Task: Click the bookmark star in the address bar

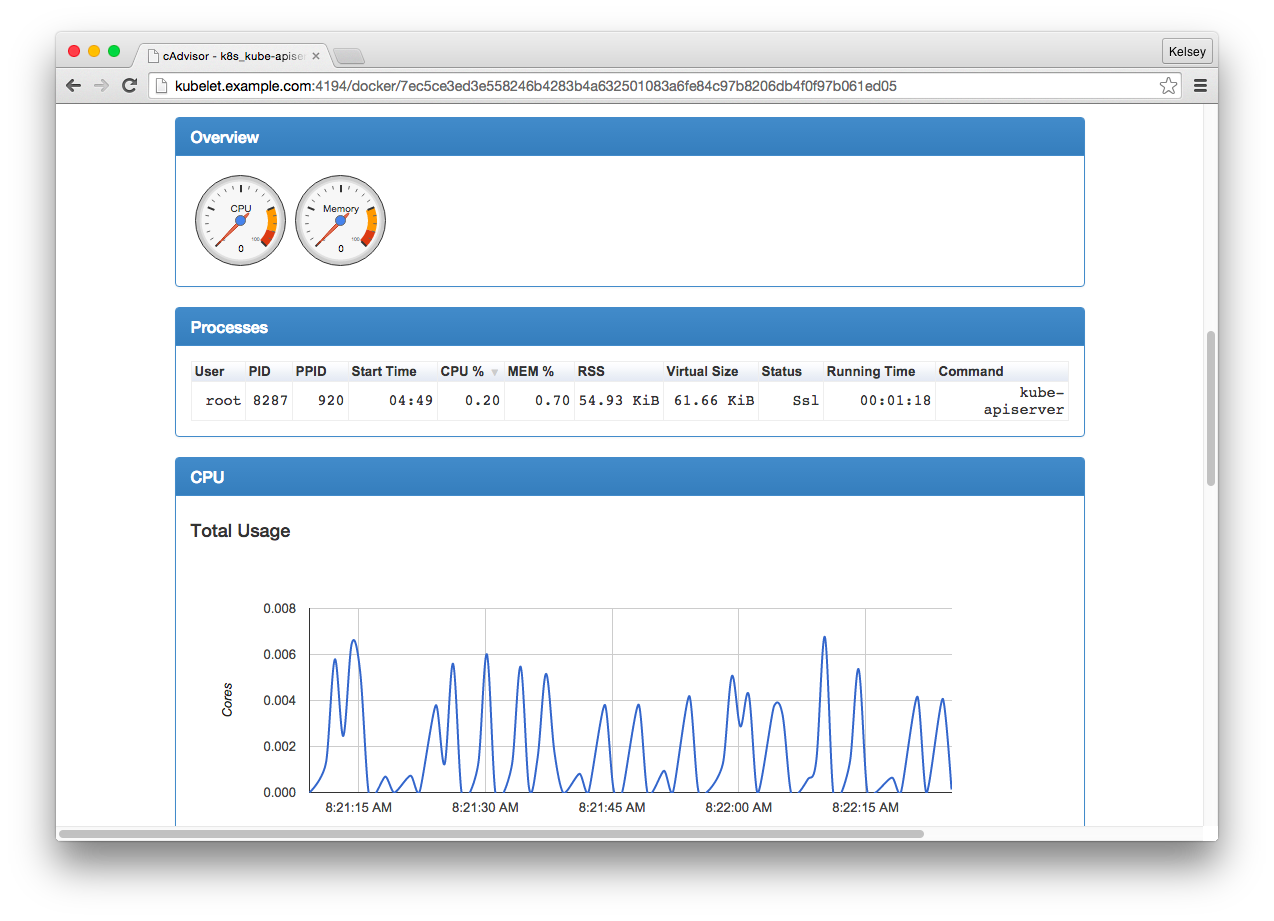Action: pos(1168,86)
